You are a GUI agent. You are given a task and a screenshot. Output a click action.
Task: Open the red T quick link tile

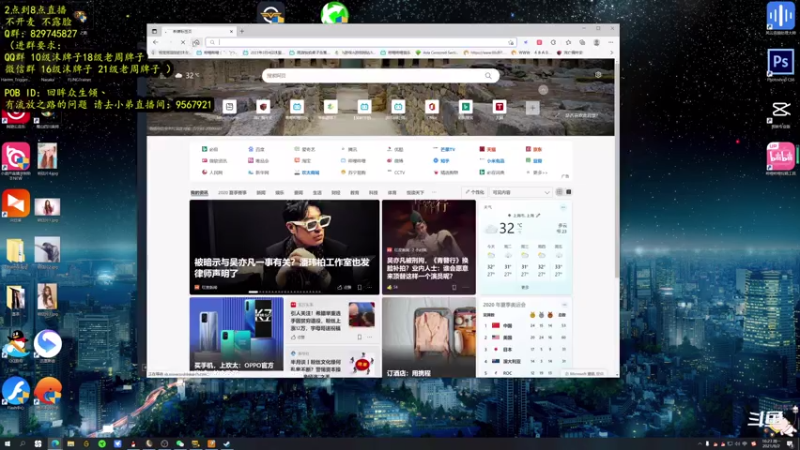pos(499,107)
